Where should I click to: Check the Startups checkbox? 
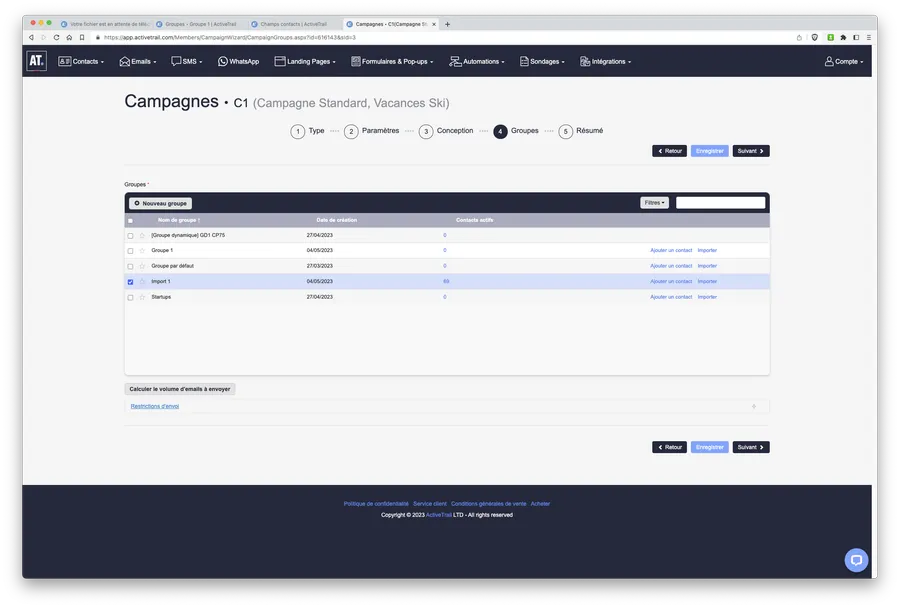click(x=130, y=297)
